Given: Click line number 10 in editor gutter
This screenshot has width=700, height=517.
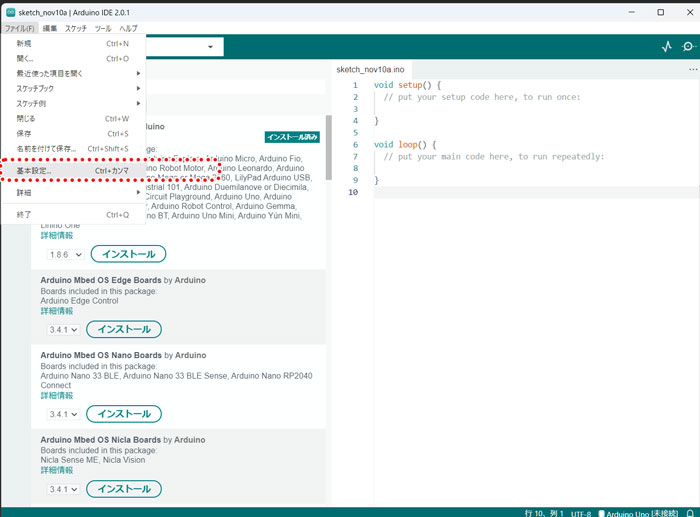Looking at the screenshot, I should (353, 192).
